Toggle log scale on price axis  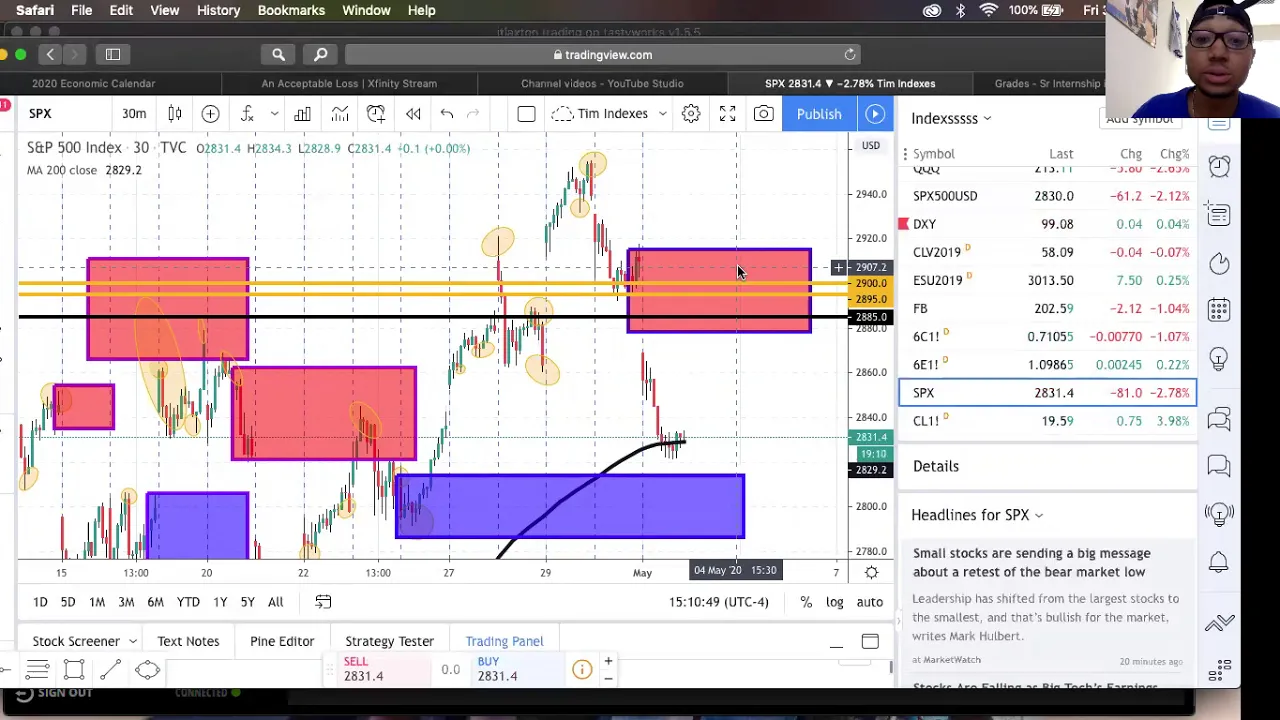834,602
